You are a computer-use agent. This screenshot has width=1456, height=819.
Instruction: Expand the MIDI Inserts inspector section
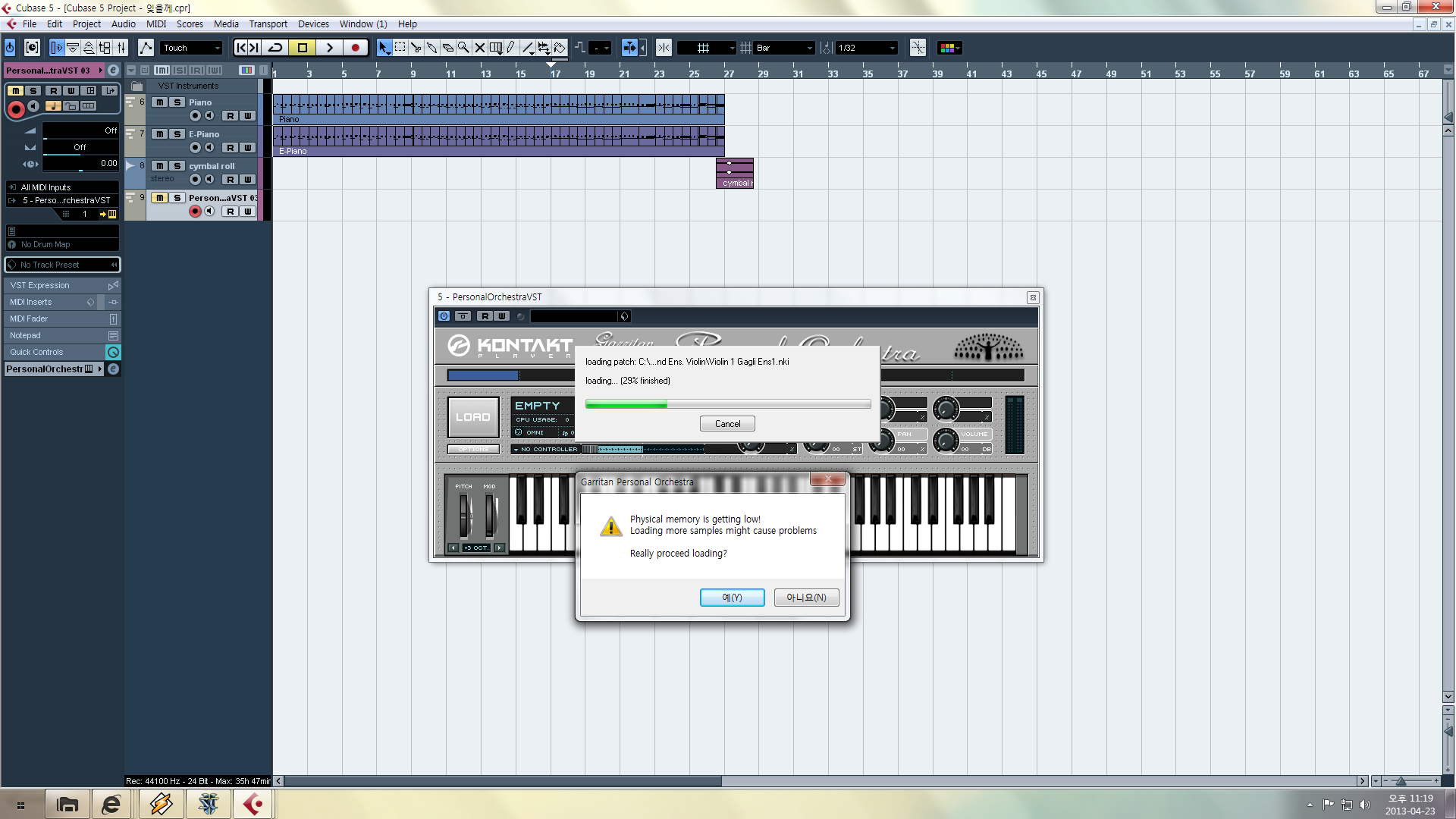tap(61, 302)
